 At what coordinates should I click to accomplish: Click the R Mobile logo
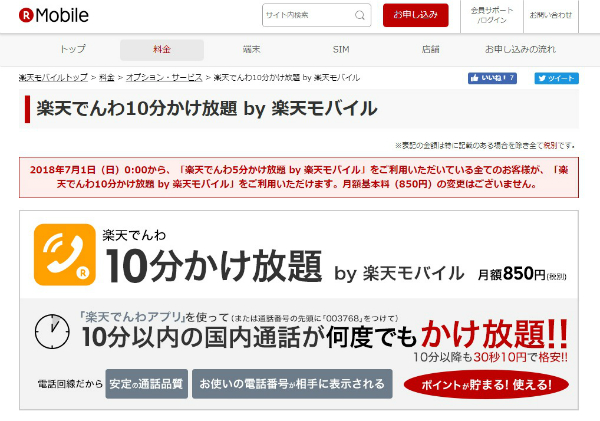[x=54, y=15]
